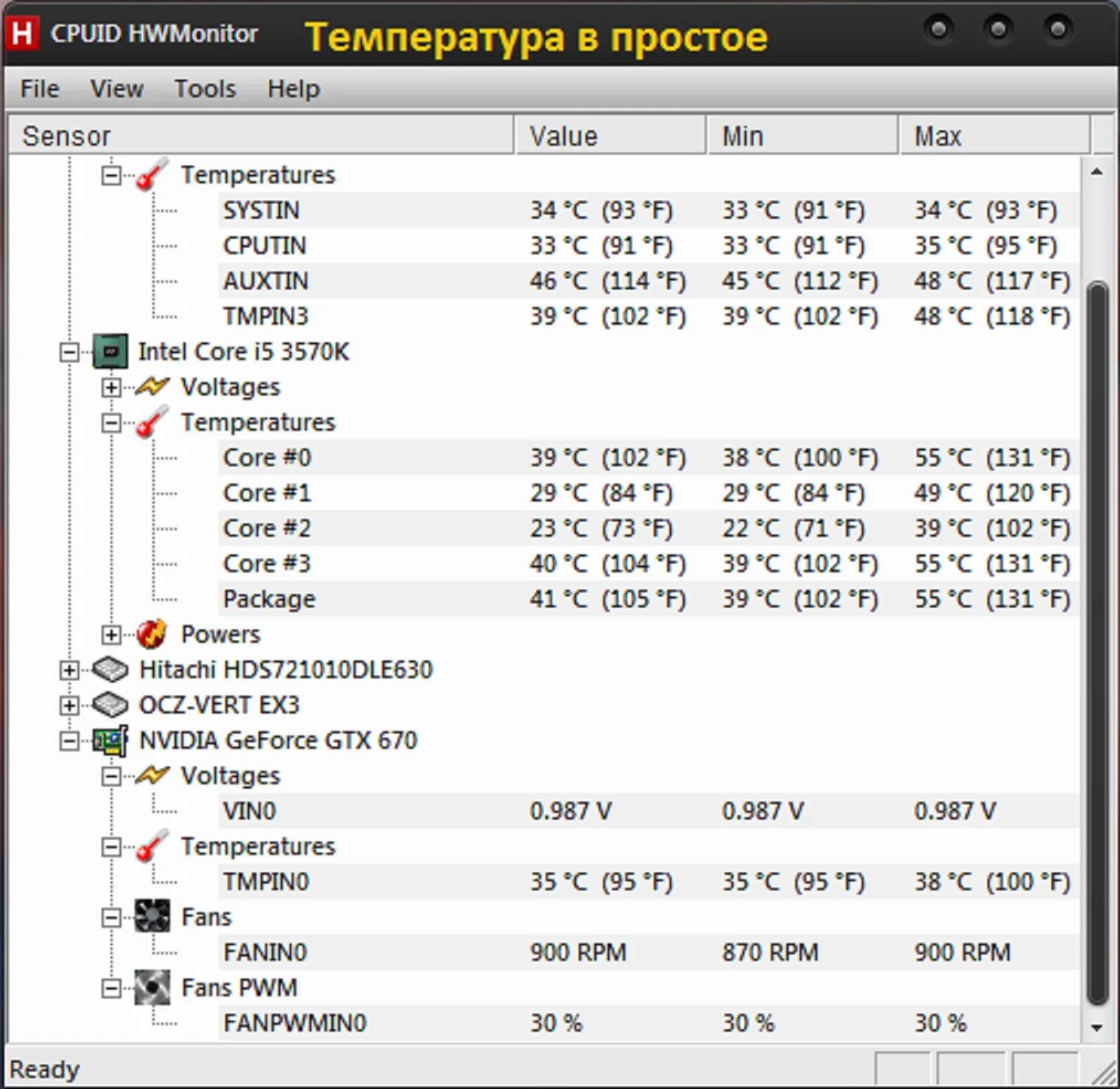Click the Max column header

[x=994, y=135]
